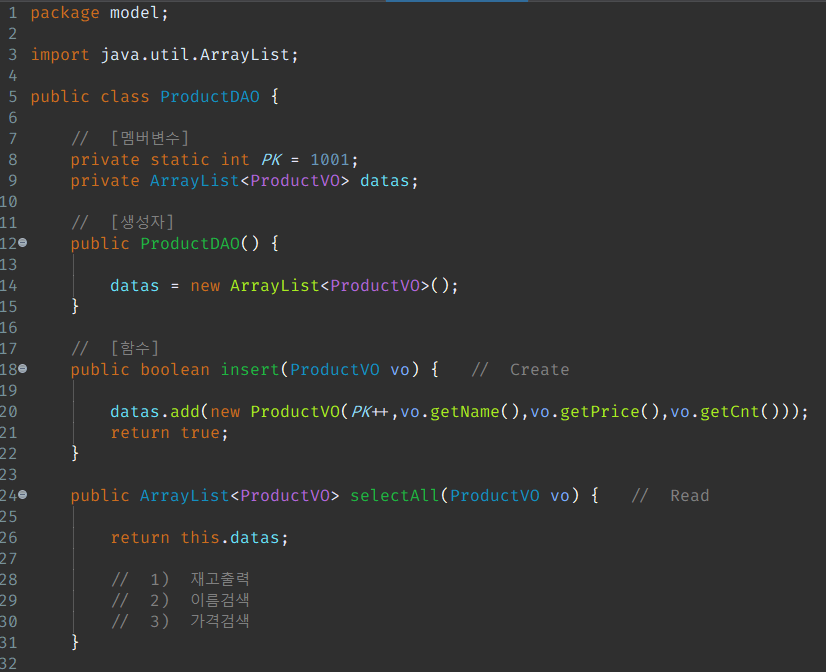Click 'this.datas' on line 26
This screenshot has height=672, width=826.
[x=230, y=537]
